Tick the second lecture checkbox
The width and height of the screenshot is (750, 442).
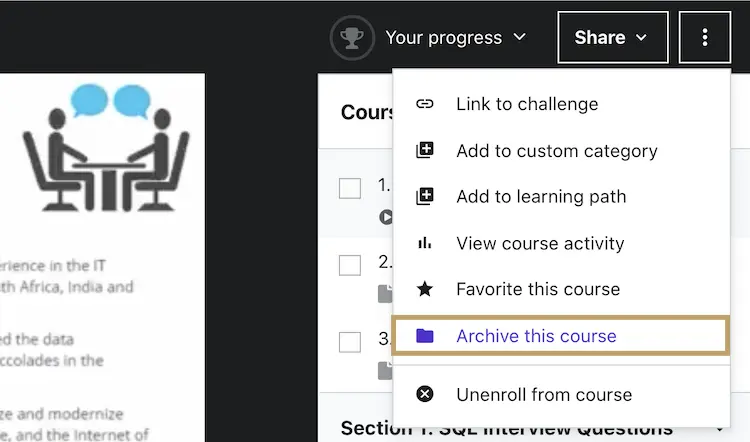350,265
